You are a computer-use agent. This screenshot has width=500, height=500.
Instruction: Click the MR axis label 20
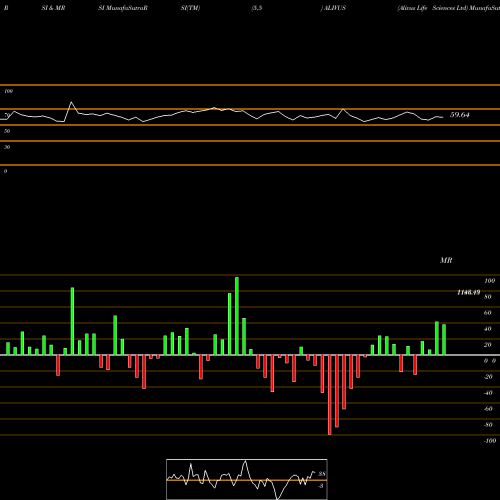(x=488, y=345)
